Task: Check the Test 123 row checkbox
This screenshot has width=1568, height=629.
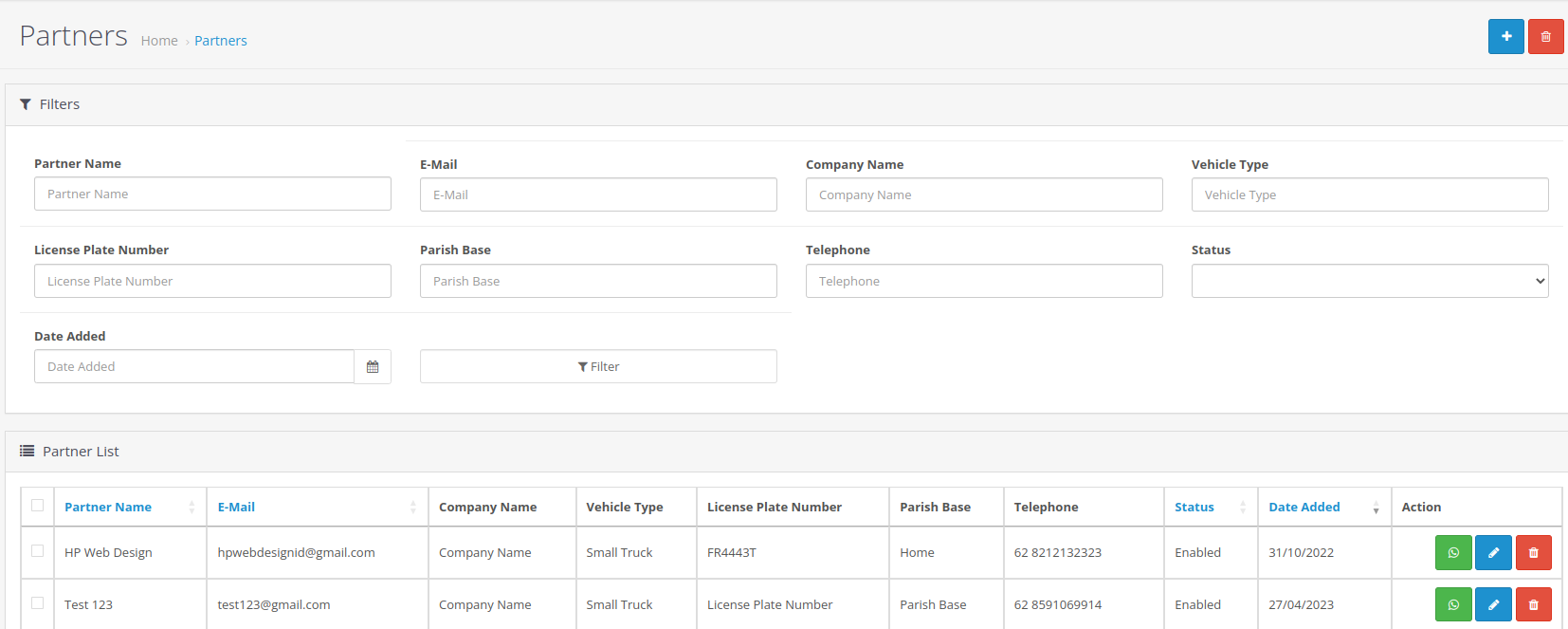Action: click(38, 603)
